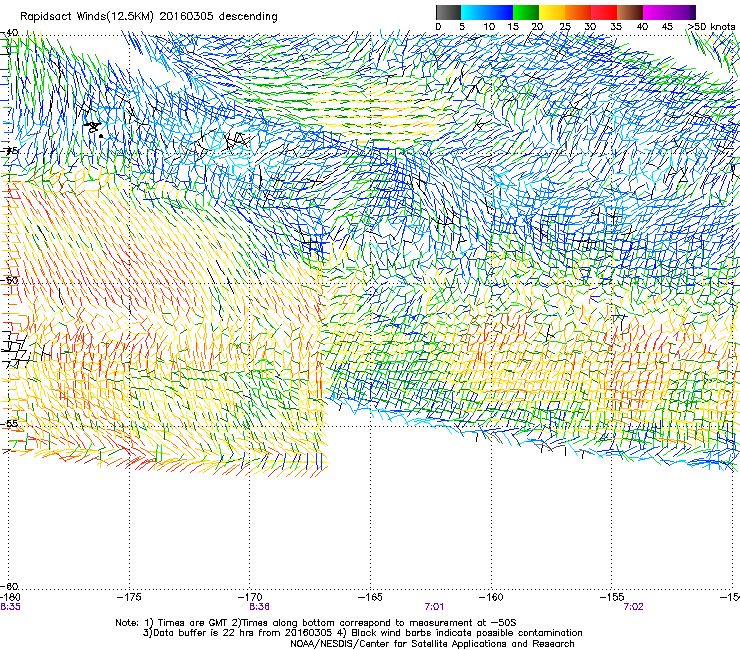Click legend value 10 knots

(489, 27)
